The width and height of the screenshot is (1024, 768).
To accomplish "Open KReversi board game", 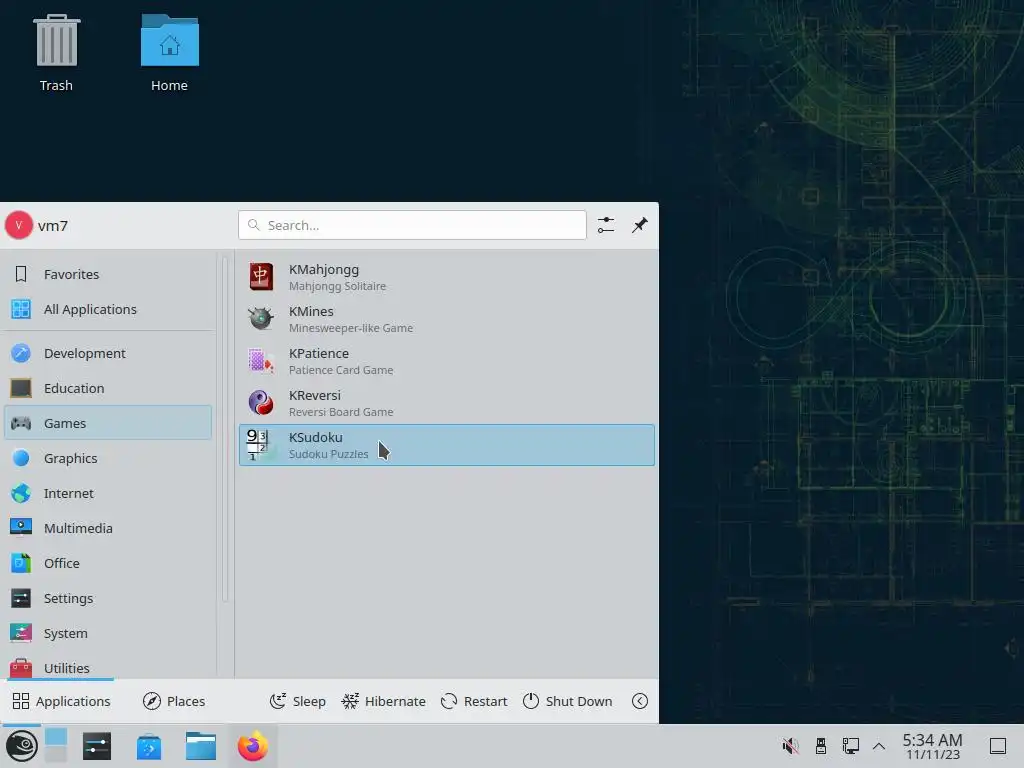I will coord(446,403).
